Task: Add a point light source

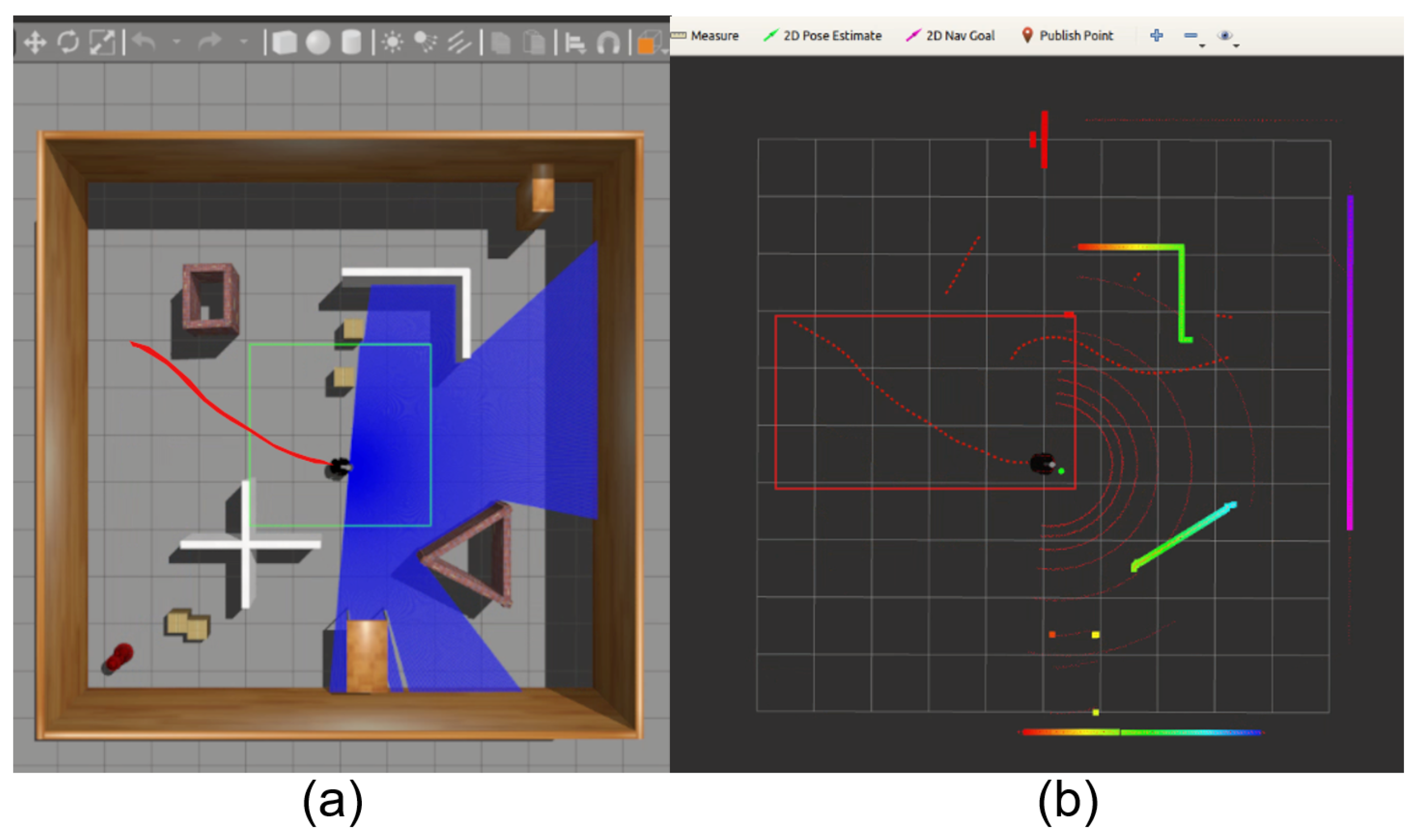Action: pyautogui.click(x=392, y=43)
